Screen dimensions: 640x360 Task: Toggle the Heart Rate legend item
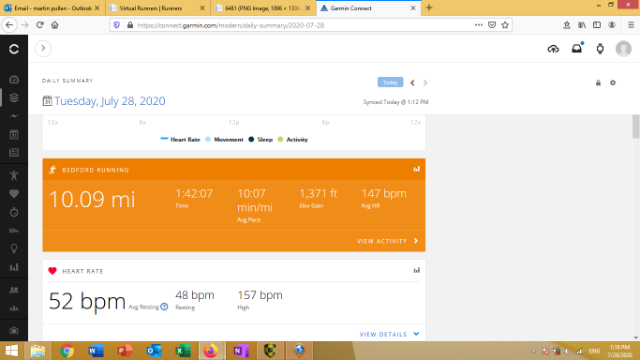(180, 140)
